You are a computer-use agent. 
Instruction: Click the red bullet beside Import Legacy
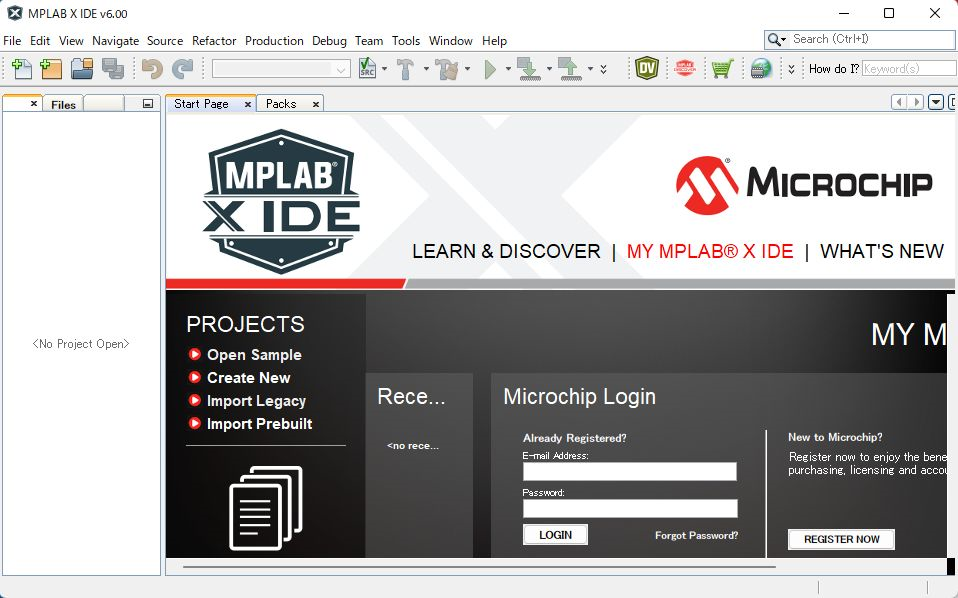pos(195,401)
